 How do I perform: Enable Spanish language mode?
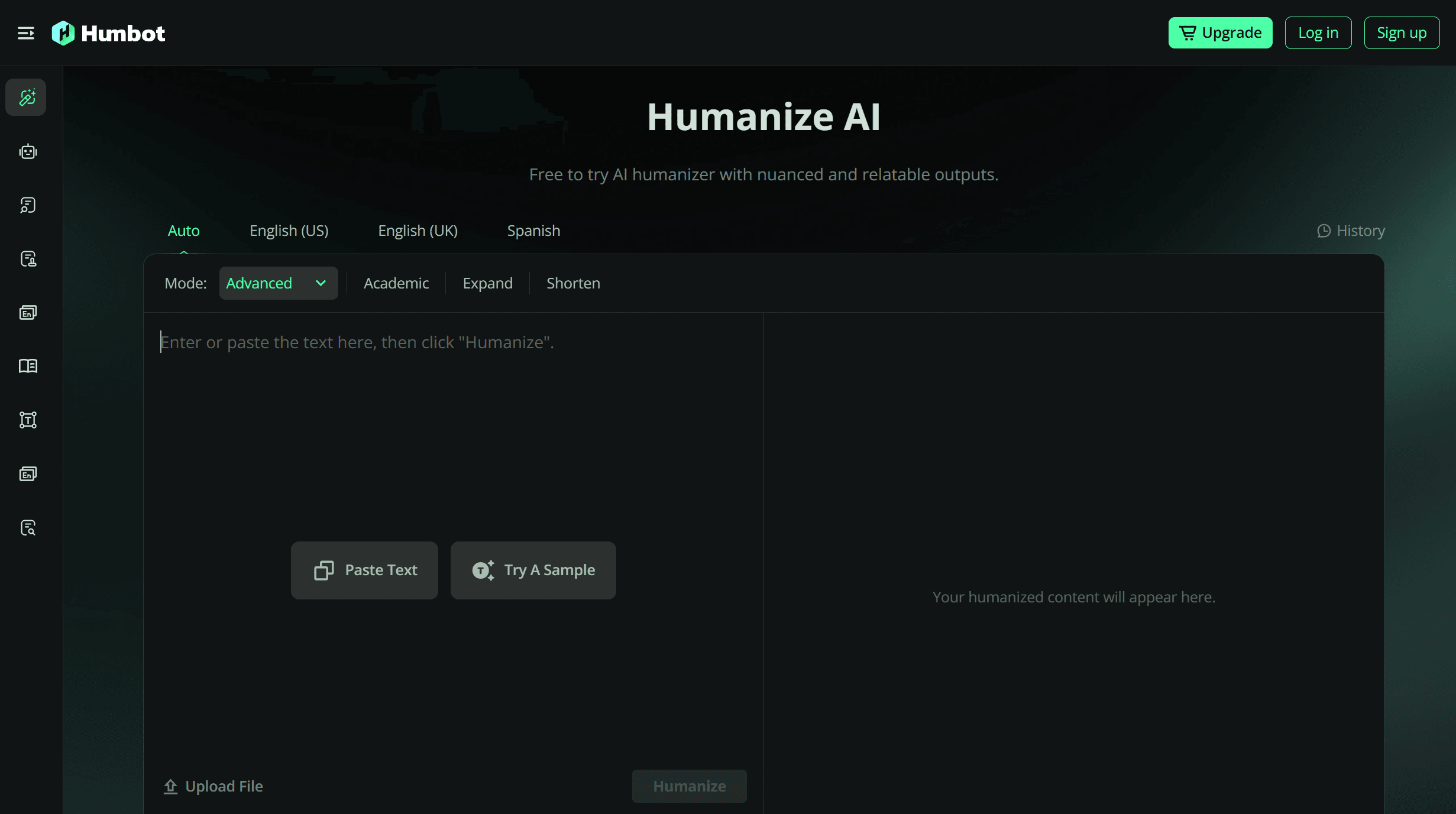coord(533,231)
